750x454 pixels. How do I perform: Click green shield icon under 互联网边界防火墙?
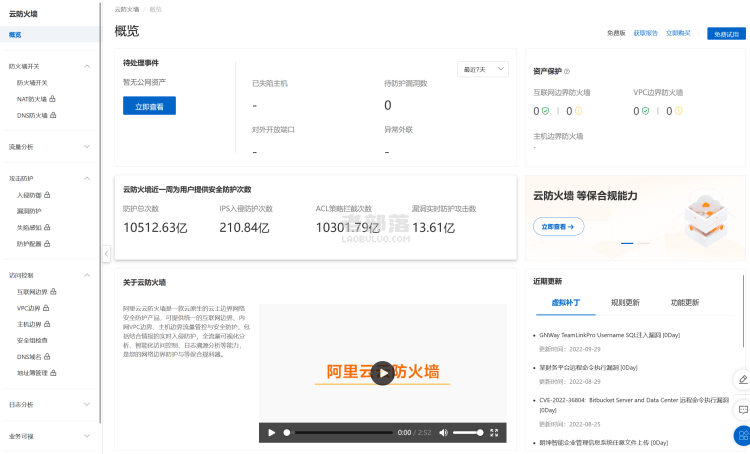point(545,111)
